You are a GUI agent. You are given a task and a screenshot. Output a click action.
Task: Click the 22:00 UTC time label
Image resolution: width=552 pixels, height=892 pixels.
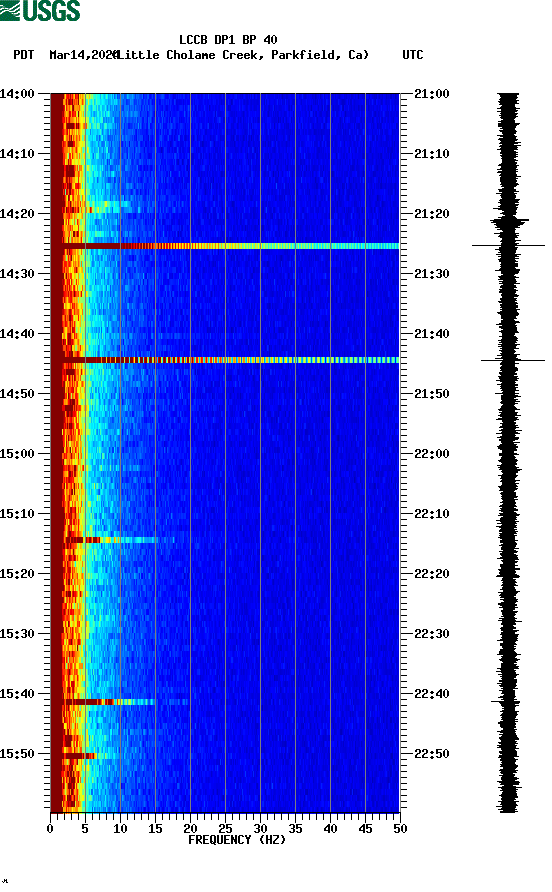click(x=432, y=454)
